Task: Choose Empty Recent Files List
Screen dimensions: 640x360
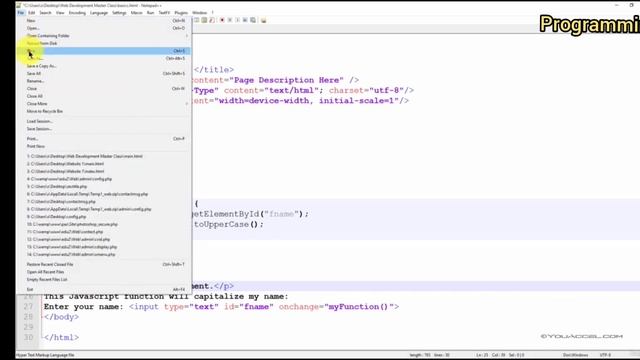Action: [104, 280]
